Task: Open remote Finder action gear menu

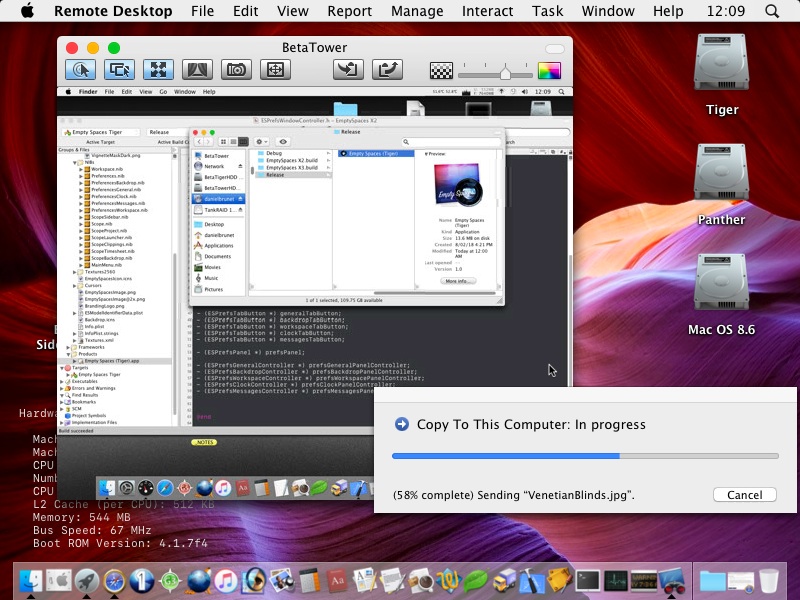Action: coord(261,141)
